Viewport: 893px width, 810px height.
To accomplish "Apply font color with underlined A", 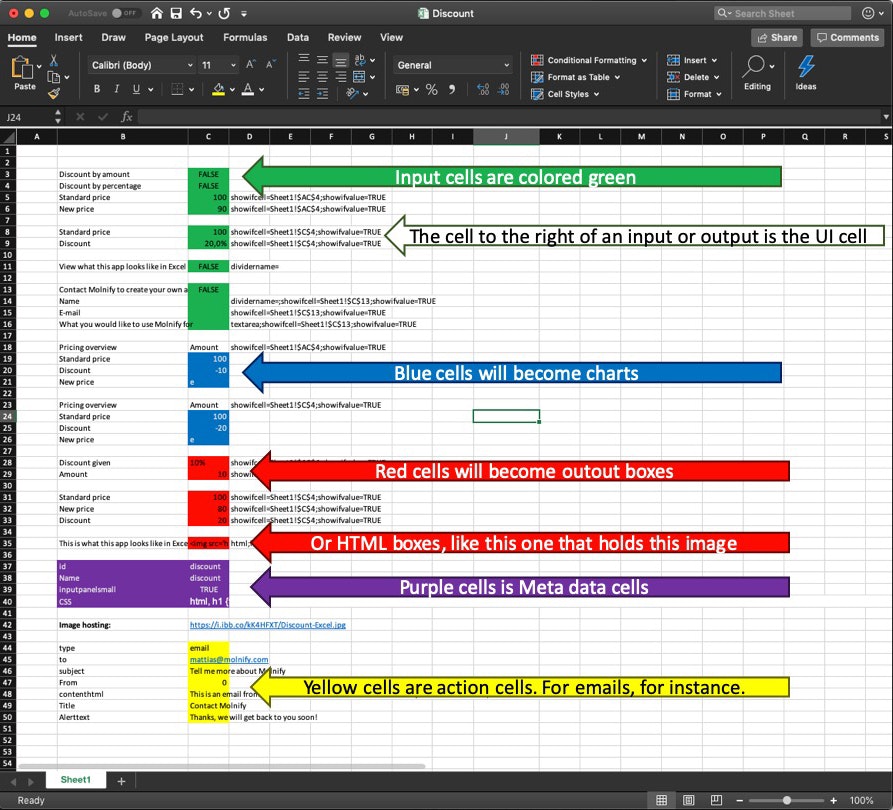I will pos(248,89).
